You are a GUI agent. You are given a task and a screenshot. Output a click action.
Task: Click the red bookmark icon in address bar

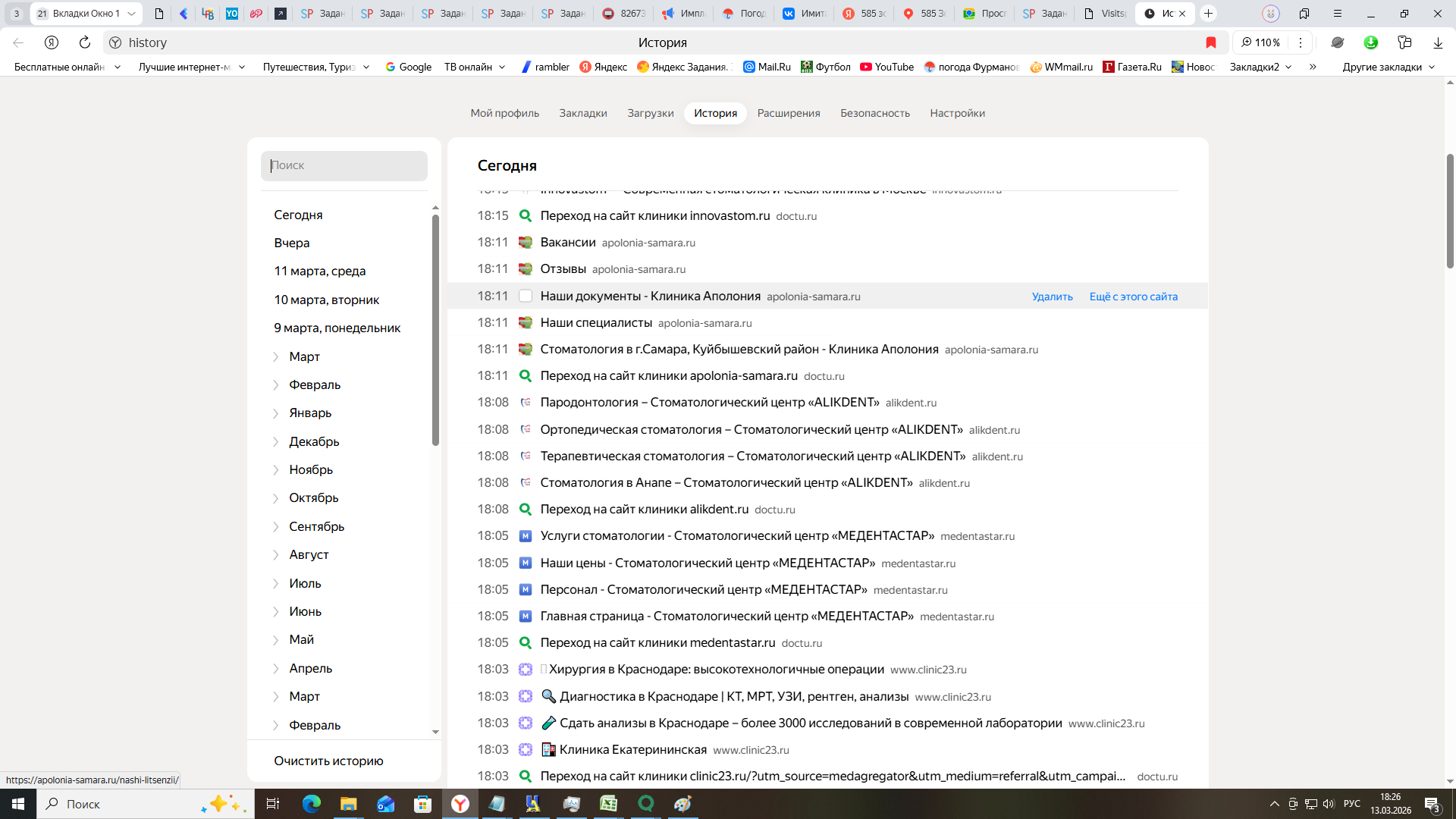click(x=1211, y=42)
